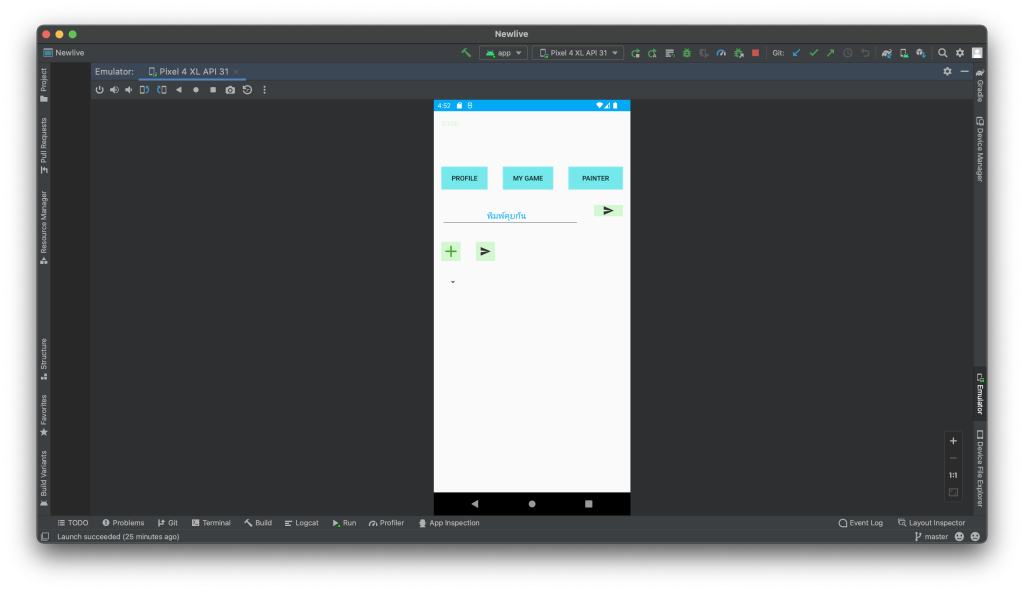The height and width of the screenshot is (592, 1024).
Task: Expand the spinner arrow in the app
Action: (453, 282)
